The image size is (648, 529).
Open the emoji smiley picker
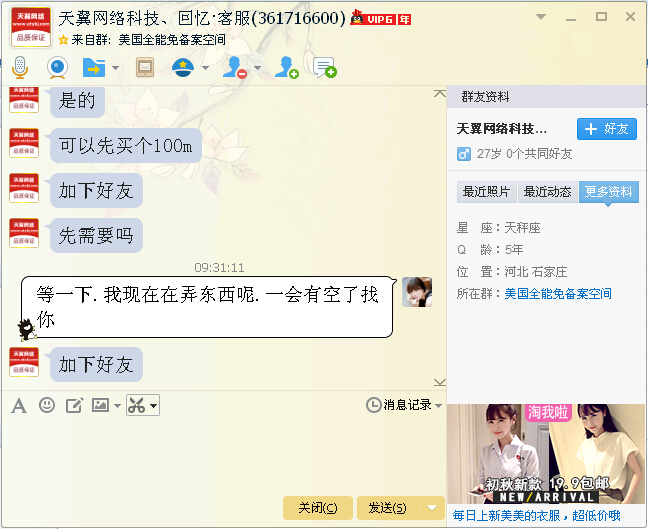[x=47, y=405]
